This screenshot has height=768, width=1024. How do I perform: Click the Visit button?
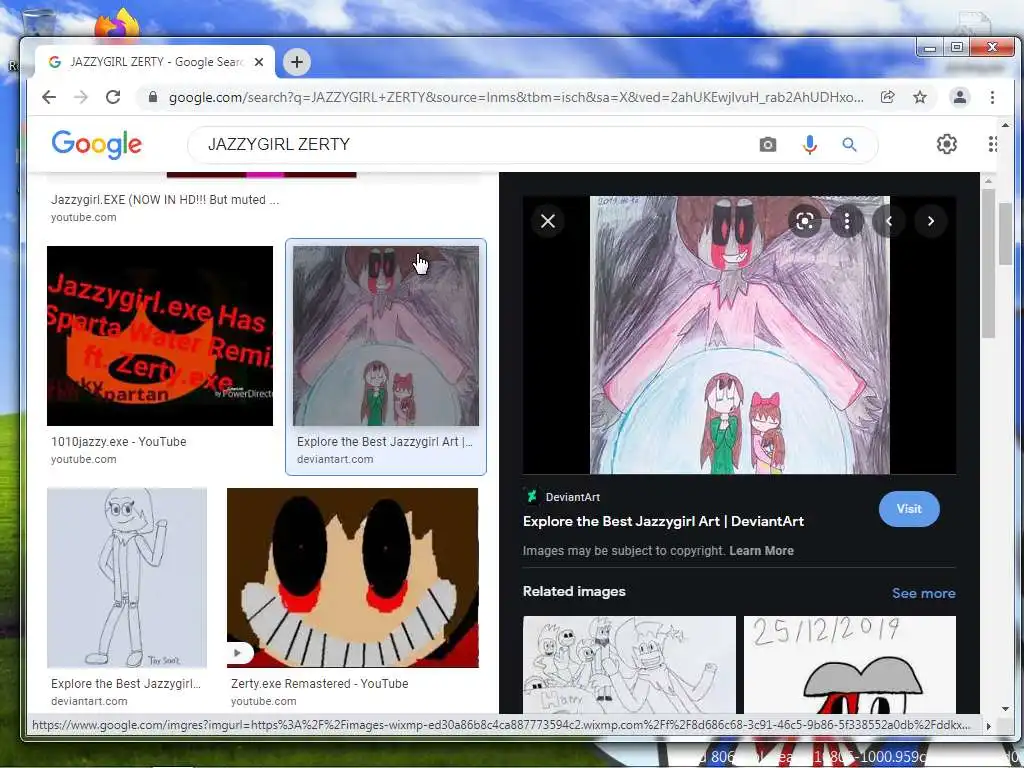(909, 509)
